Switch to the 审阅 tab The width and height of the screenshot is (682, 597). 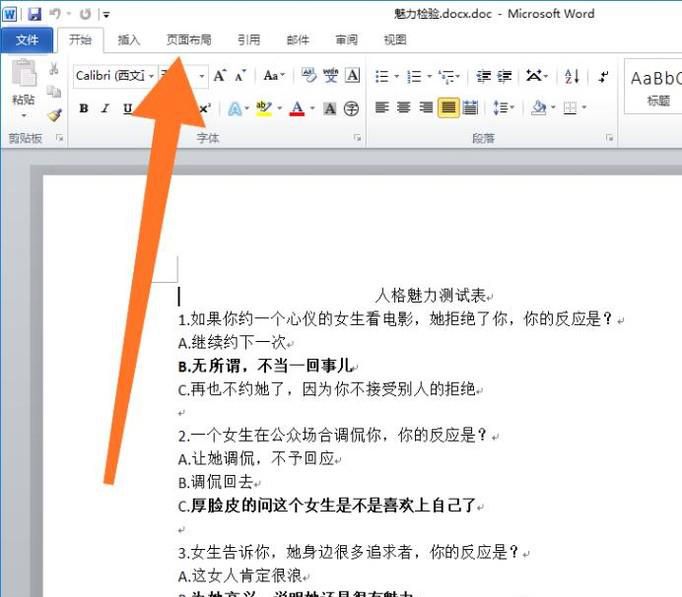[347, 40]
